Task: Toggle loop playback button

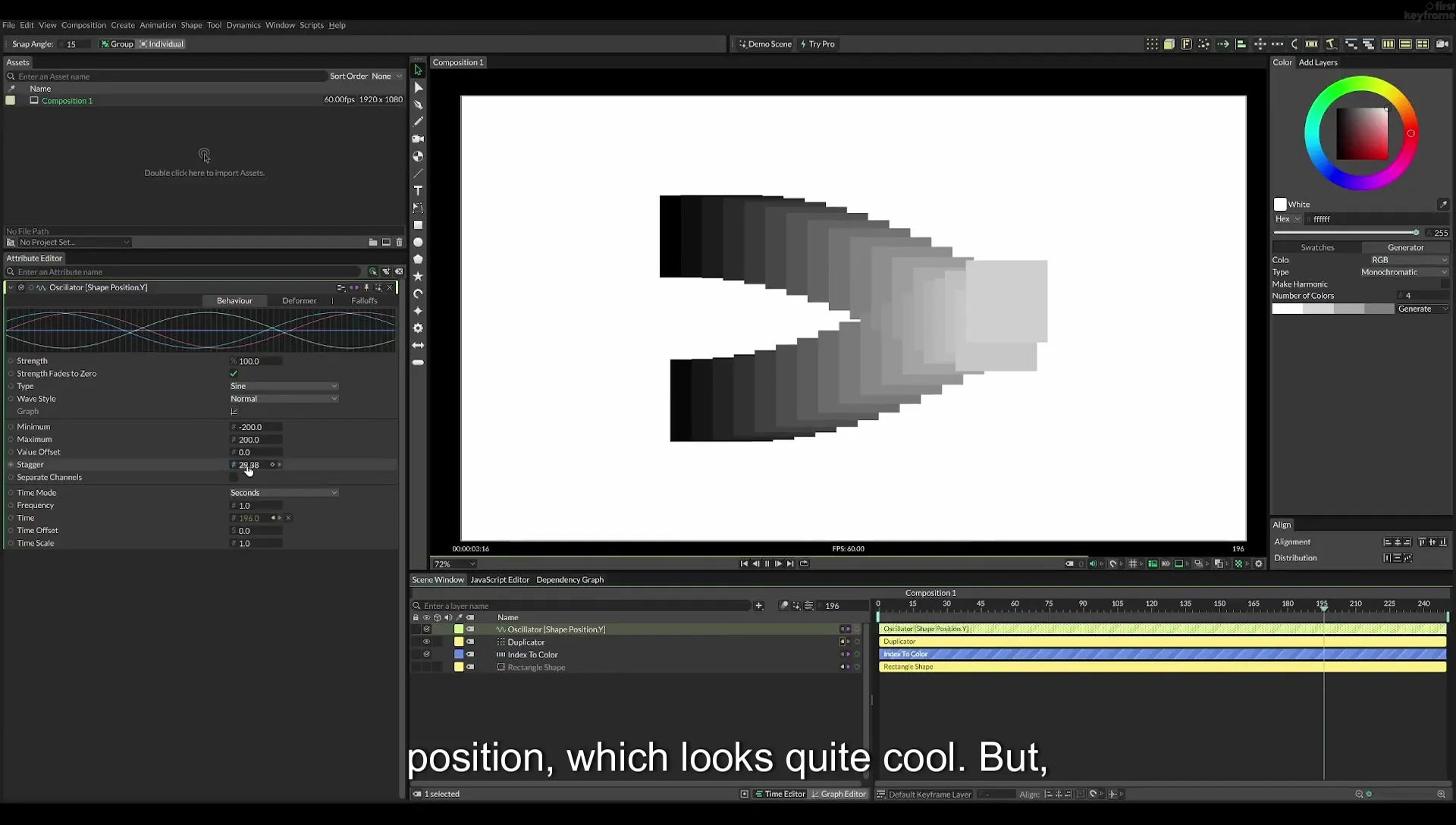Action: pyautogui.click(x=805, y=563)
